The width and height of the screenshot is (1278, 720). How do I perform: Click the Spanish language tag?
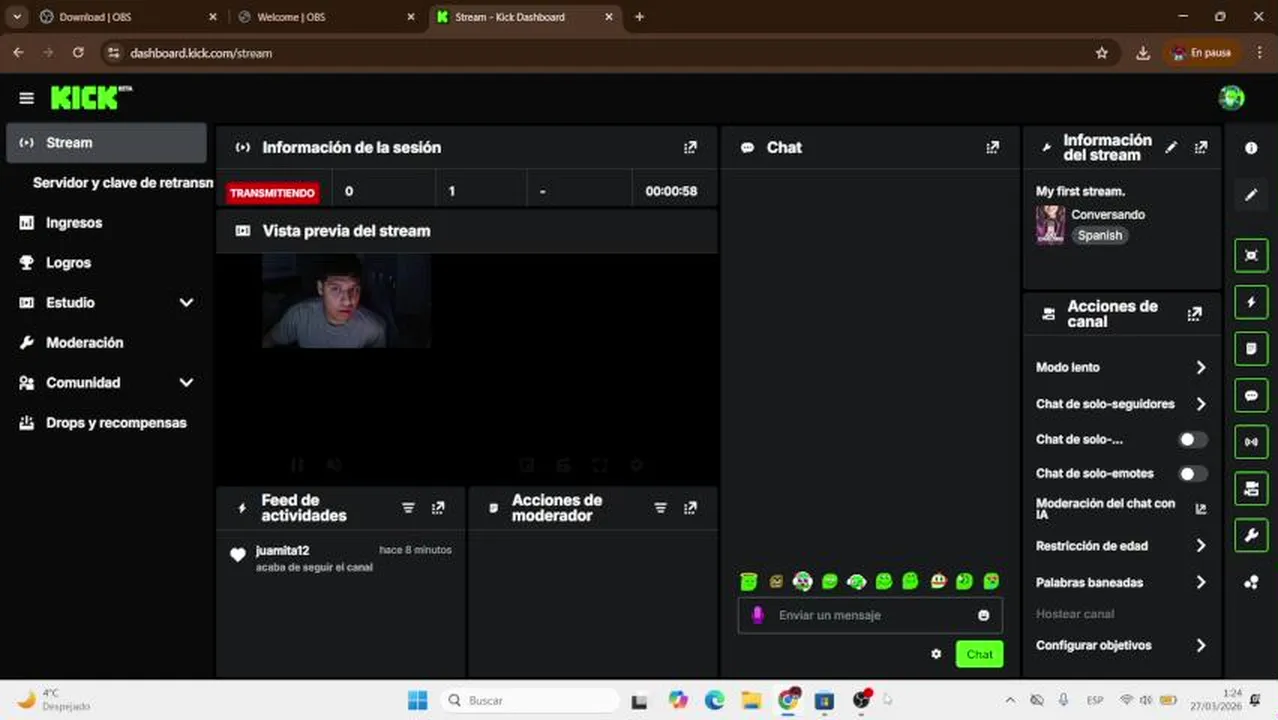click(1099, 236)
